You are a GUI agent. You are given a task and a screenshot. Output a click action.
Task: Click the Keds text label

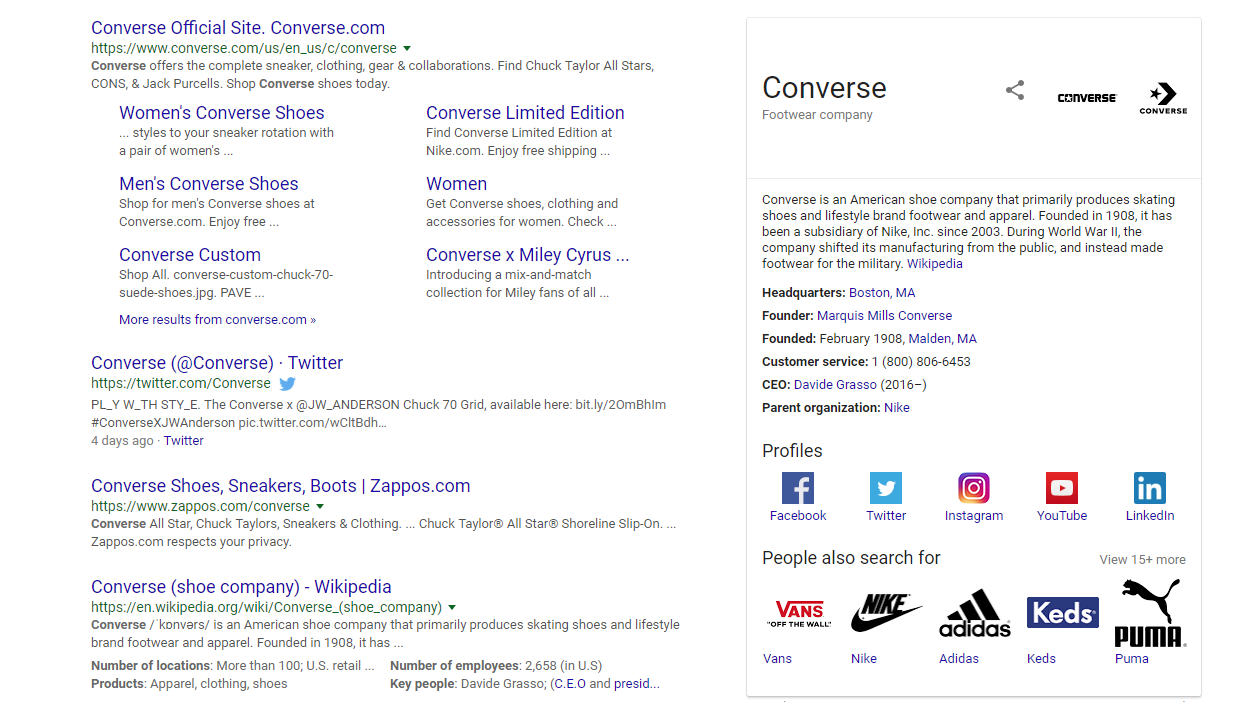click(x=1041, y=659)
